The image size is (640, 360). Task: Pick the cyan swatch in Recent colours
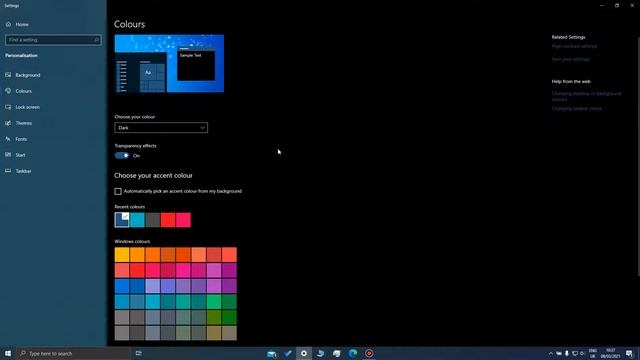[x=137, y=220]
